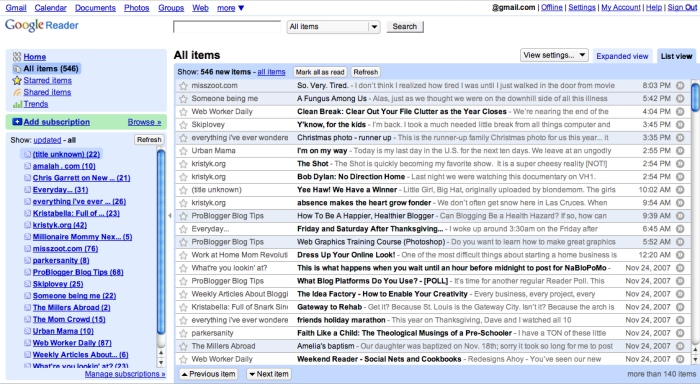Viewport: 700px width, 384px height.
Task: Click the feed icon next to kristyk.org (42)
Action: (28, 225)
